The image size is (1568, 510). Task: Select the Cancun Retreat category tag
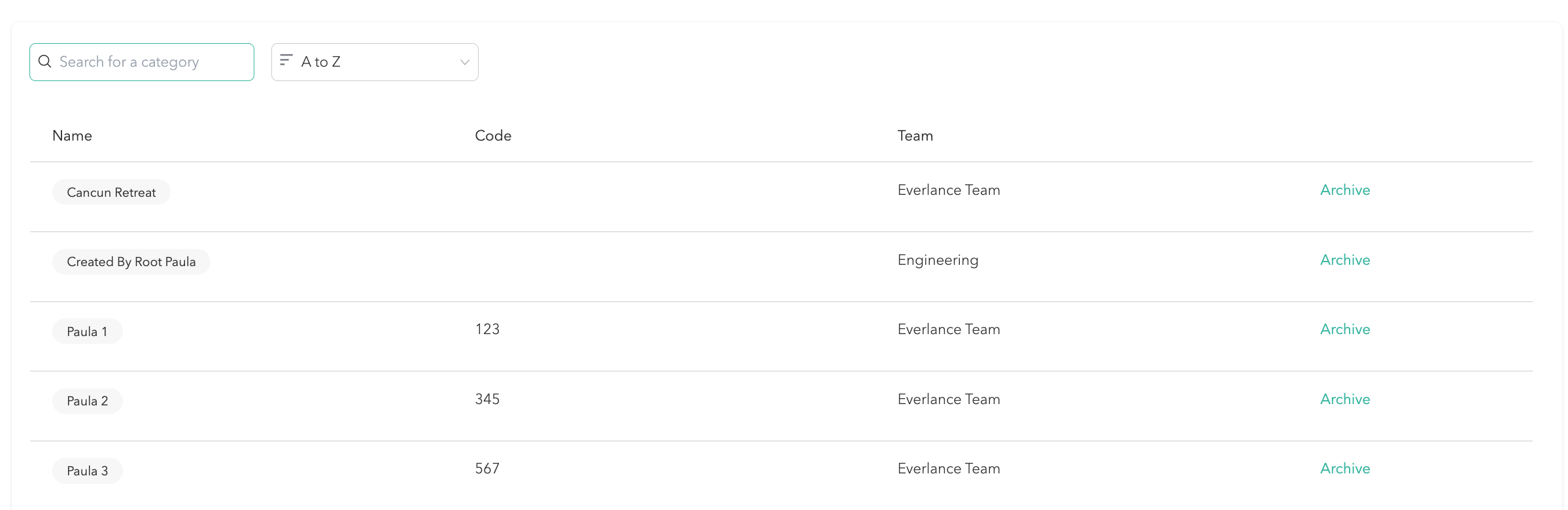[111, 192]
